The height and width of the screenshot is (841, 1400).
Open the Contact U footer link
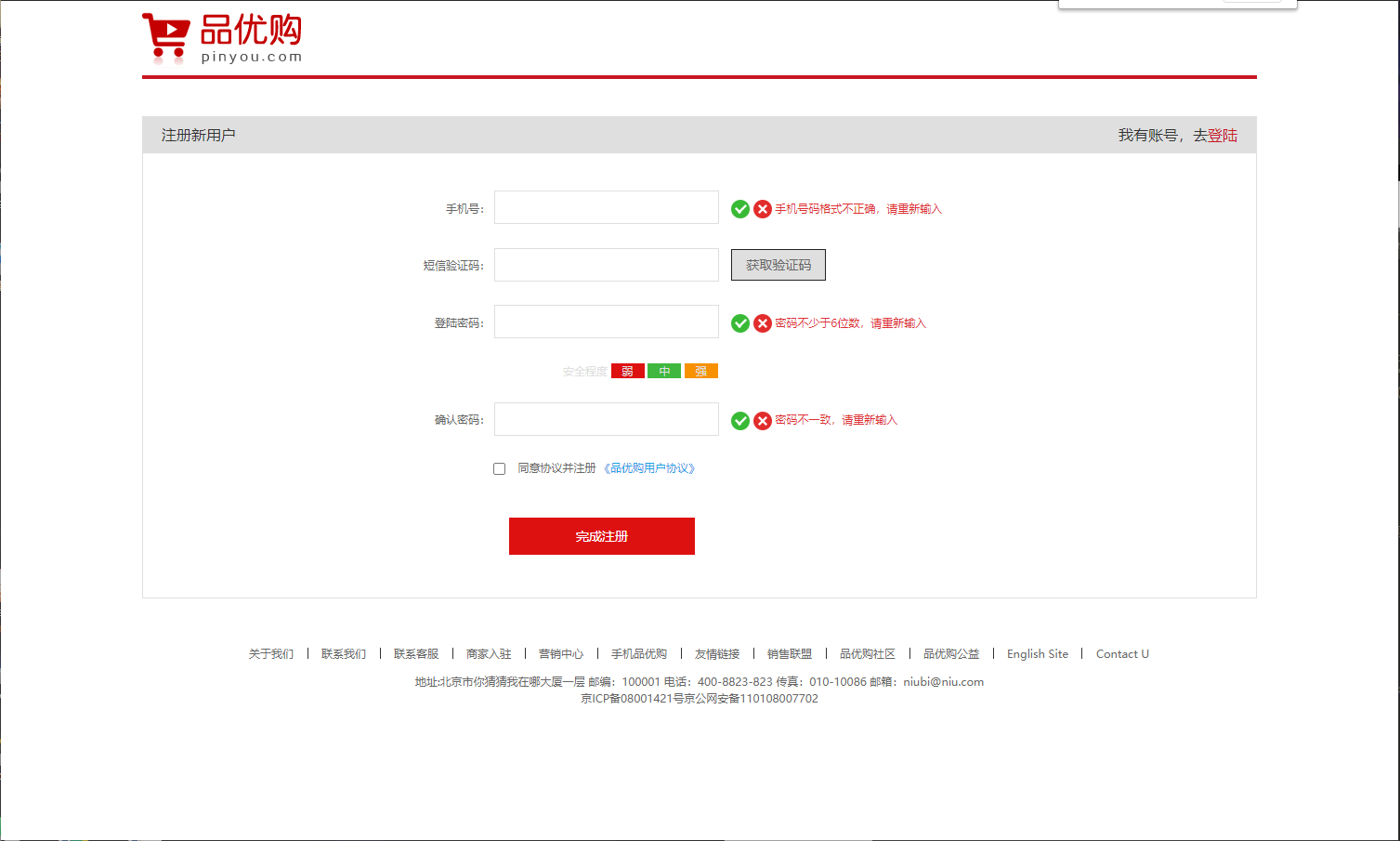pyautogui.click(x=1122, y=654)
